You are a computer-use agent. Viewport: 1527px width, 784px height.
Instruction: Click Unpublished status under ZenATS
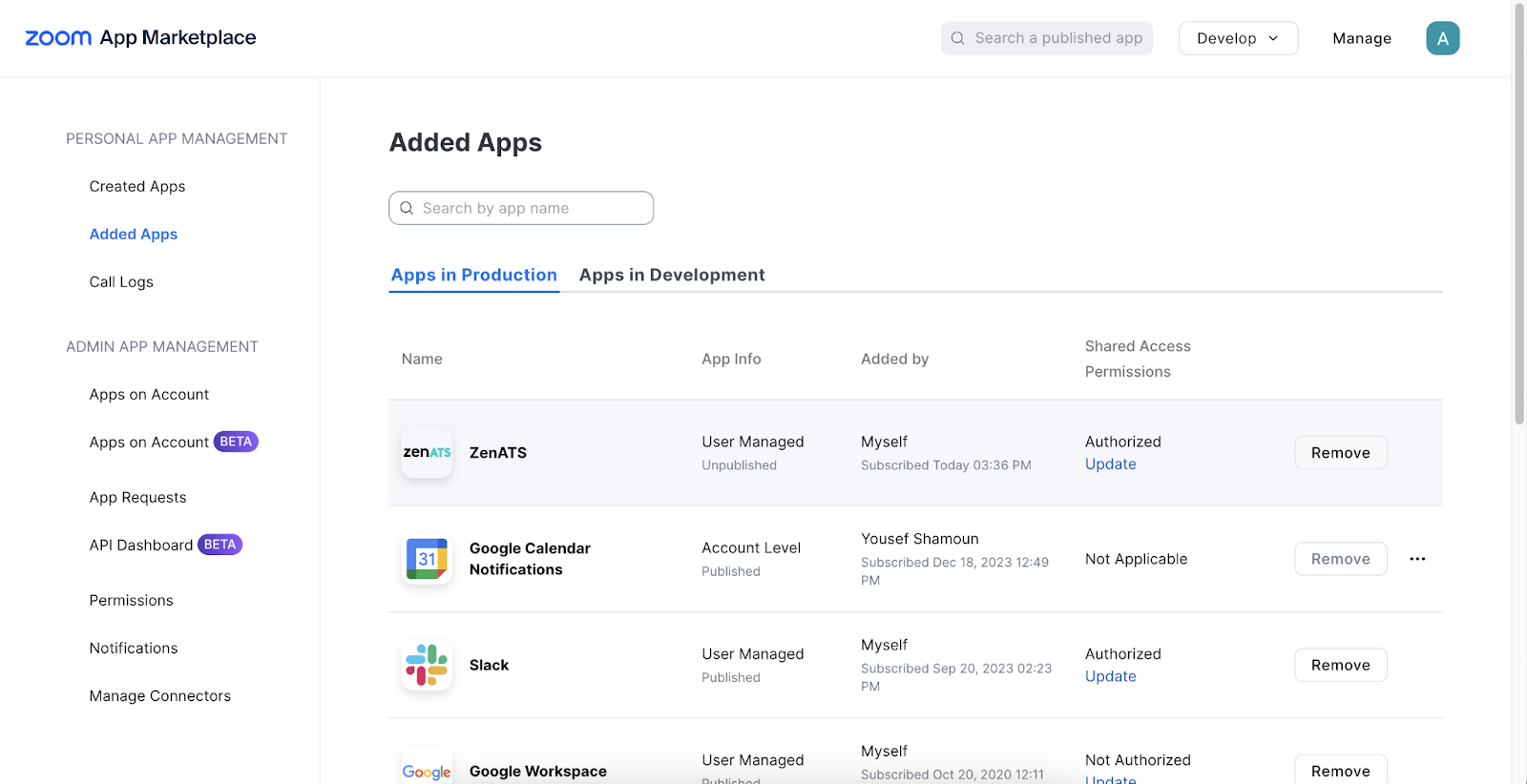tap(739, 465)
